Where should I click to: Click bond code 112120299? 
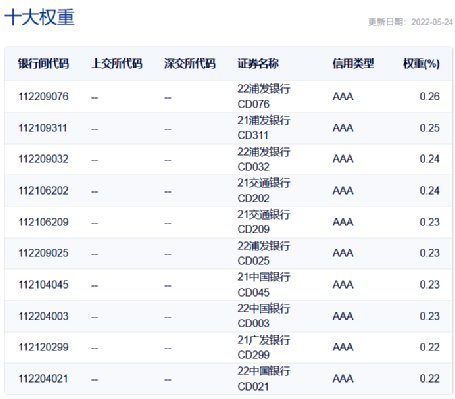tap(43, 347)
